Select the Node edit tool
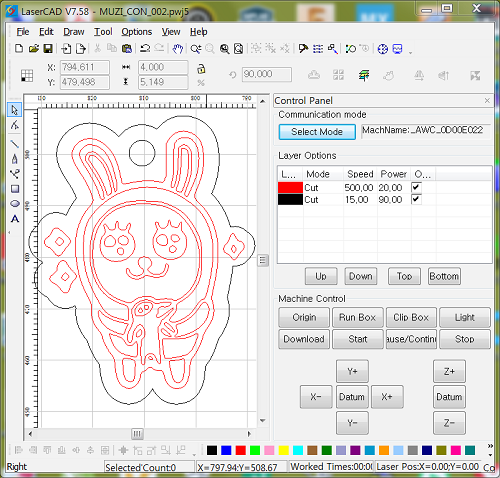 [x=15, y=125]
